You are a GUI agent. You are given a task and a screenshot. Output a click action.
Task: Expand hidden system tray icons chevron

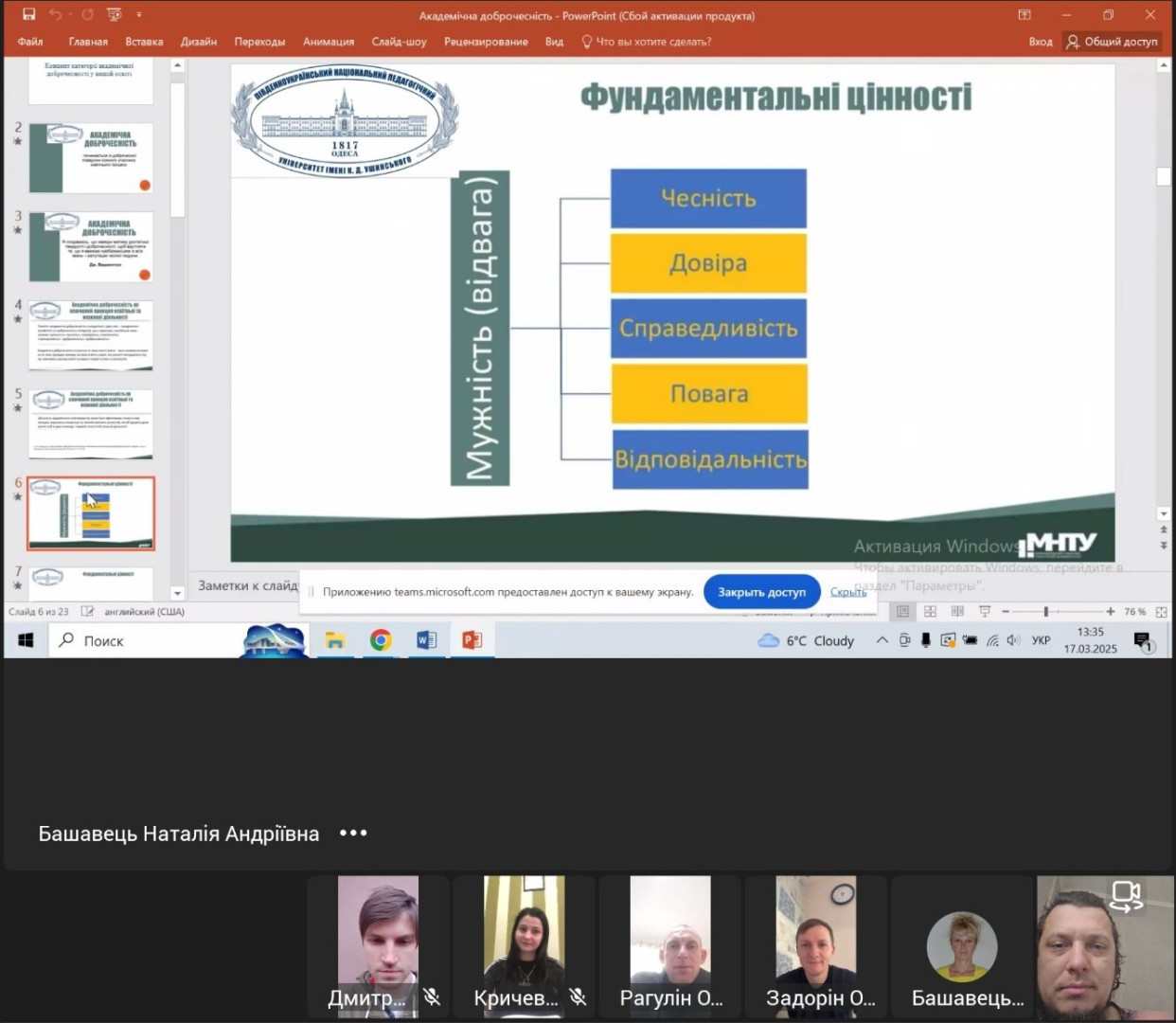pos(882,640)
